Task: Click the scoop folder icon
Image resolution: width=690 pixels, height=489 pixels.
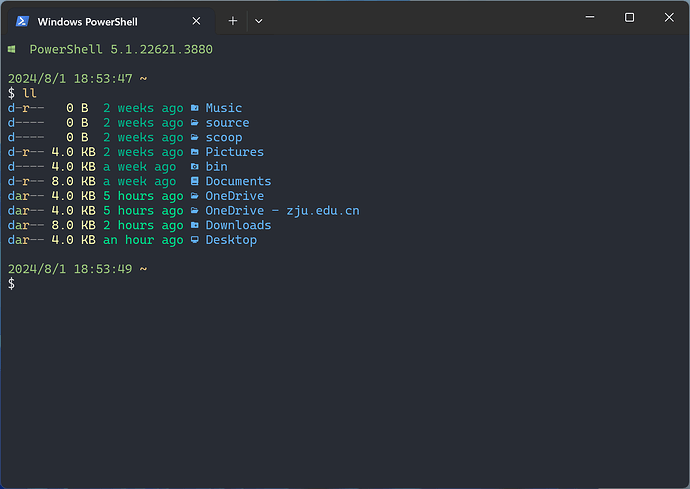Action: [195, 137]
